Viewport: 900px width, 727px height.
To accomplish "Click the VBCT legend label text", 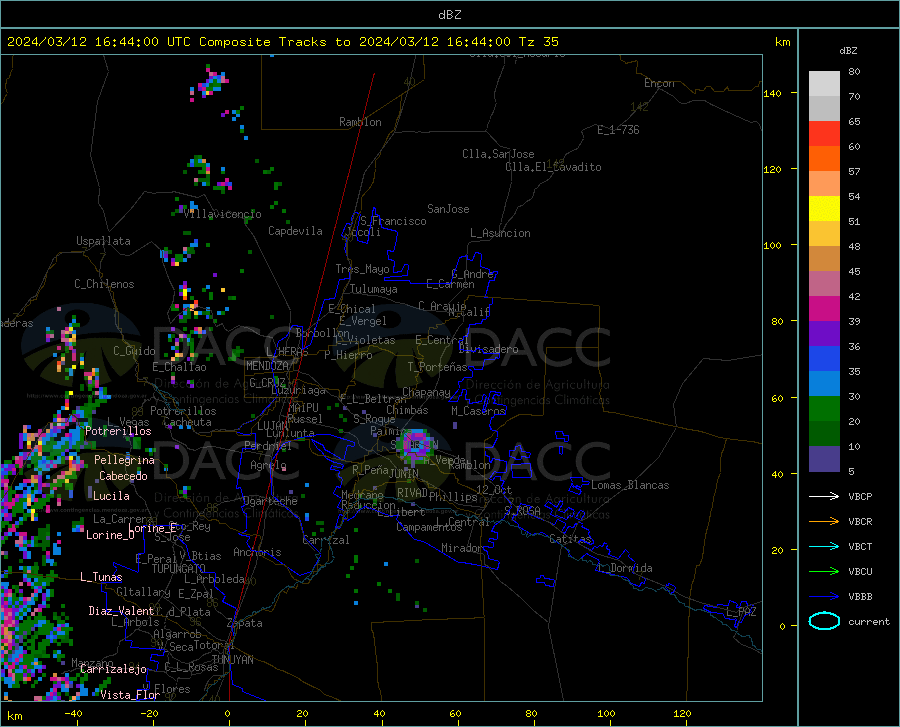I will click(x=860, y=546).
